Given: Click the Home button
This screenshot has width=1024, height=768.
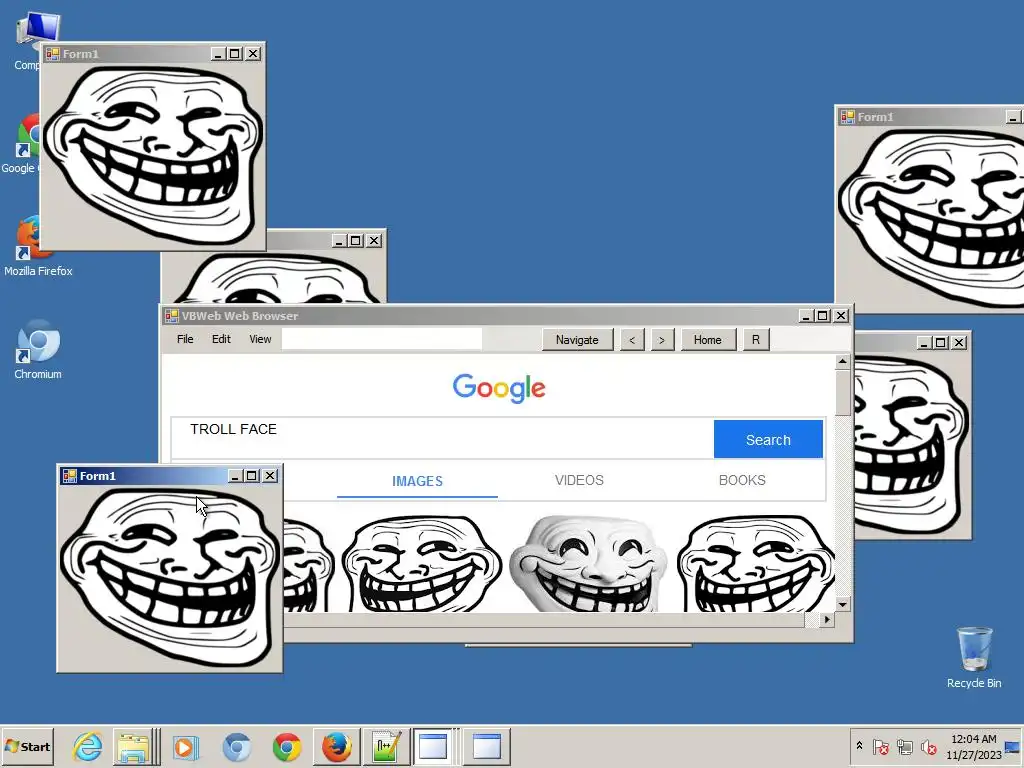Looking at the screenshot, I should point(708,340).
